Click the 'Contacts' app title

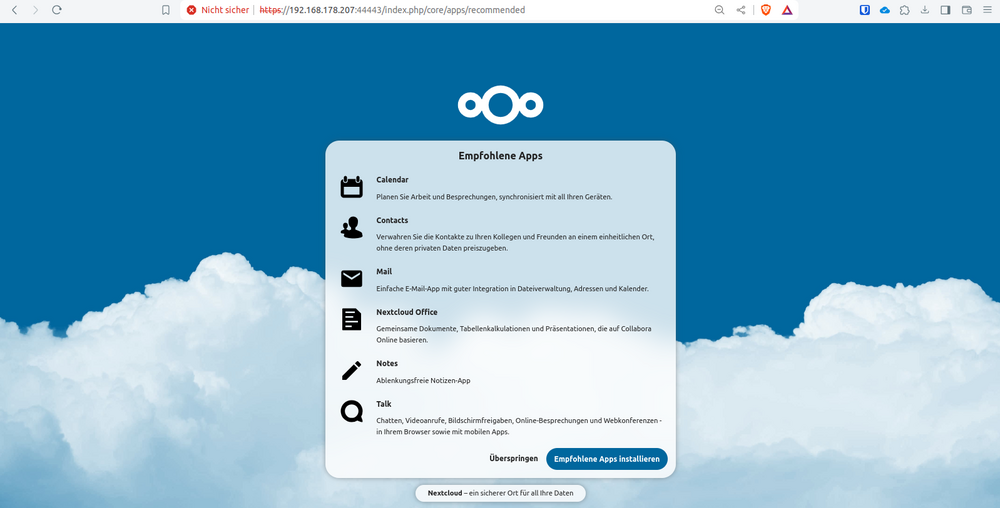392,221
